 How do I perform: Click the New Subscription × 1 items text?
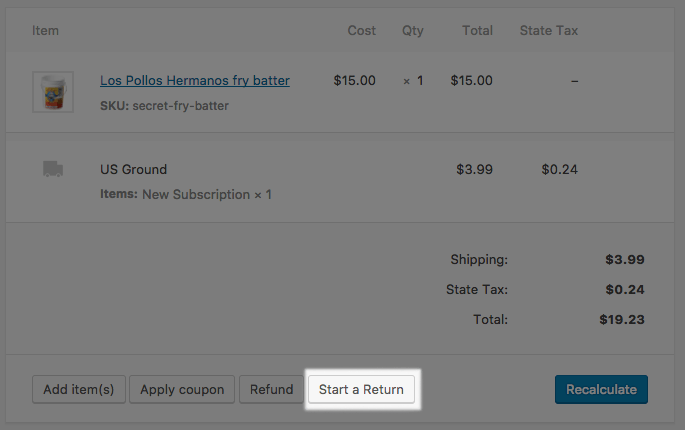(x=207, y=194)
